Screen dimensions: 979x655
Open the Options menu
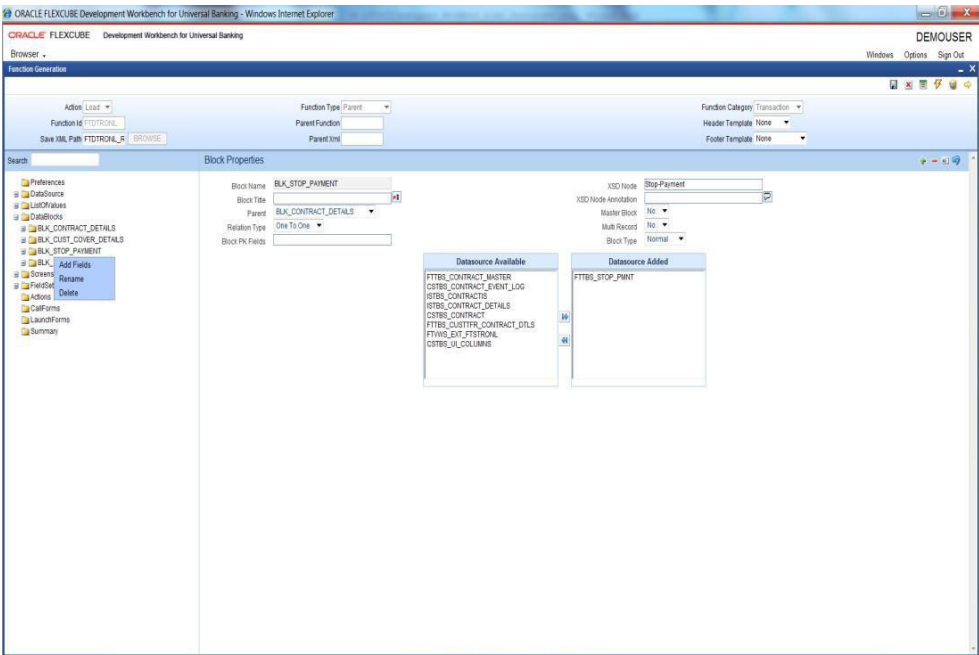915,55
